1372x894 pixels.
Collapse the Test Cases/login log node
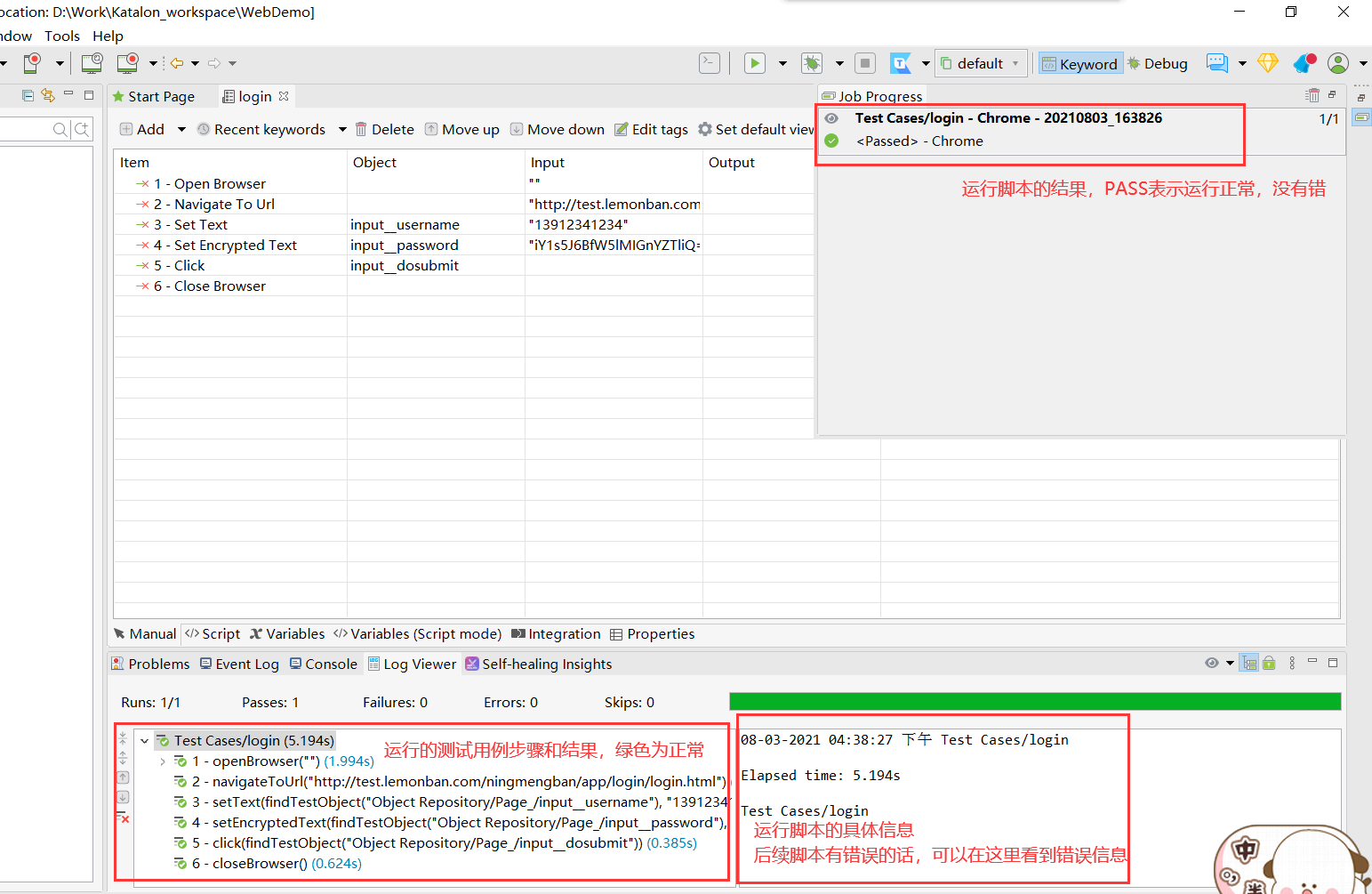click(144, 741)
